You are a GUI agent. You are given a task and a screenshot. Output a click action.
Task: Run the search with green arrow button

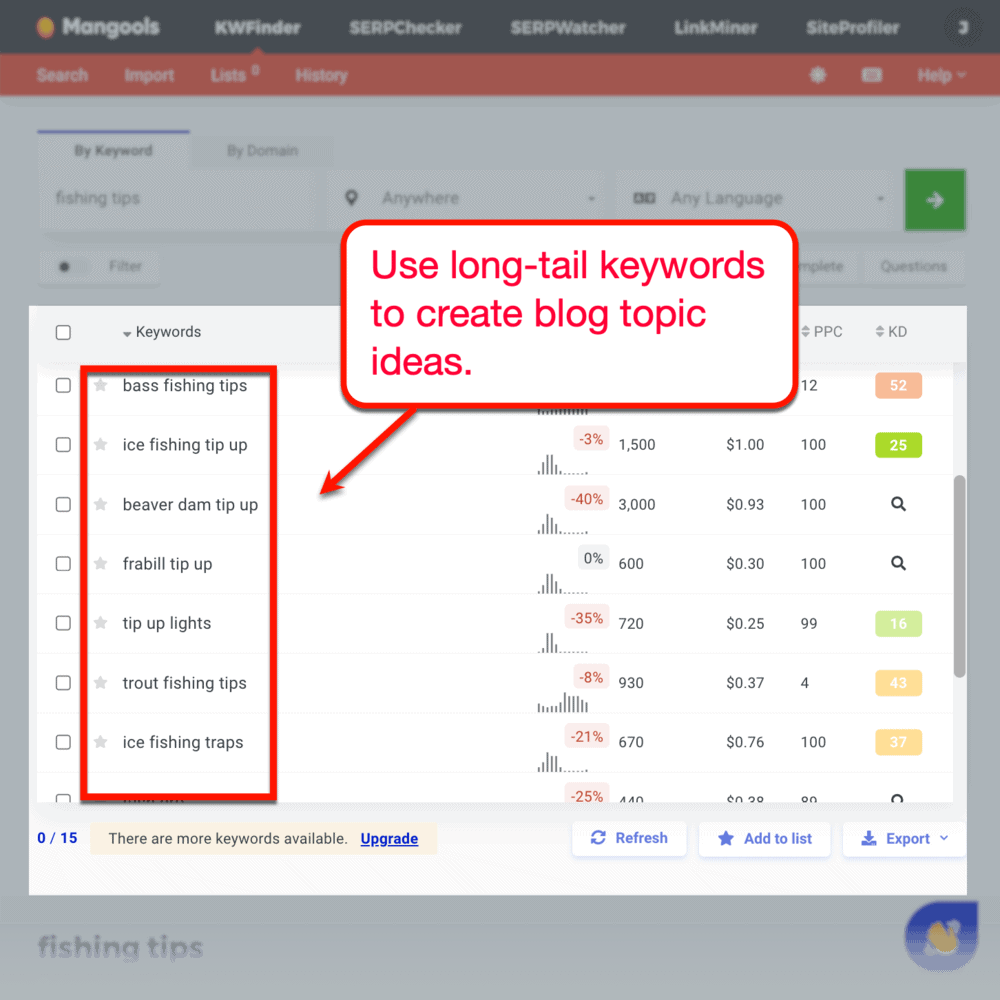click(x=934, y=199)
